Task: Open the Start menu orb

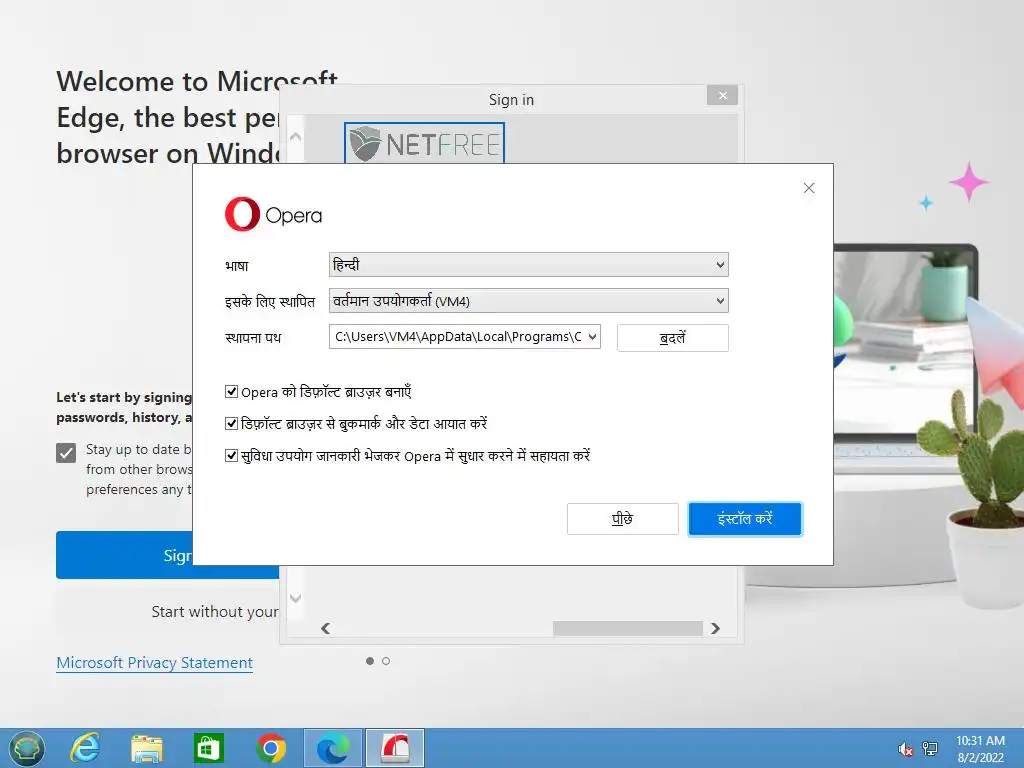Action: coord(26,748)
